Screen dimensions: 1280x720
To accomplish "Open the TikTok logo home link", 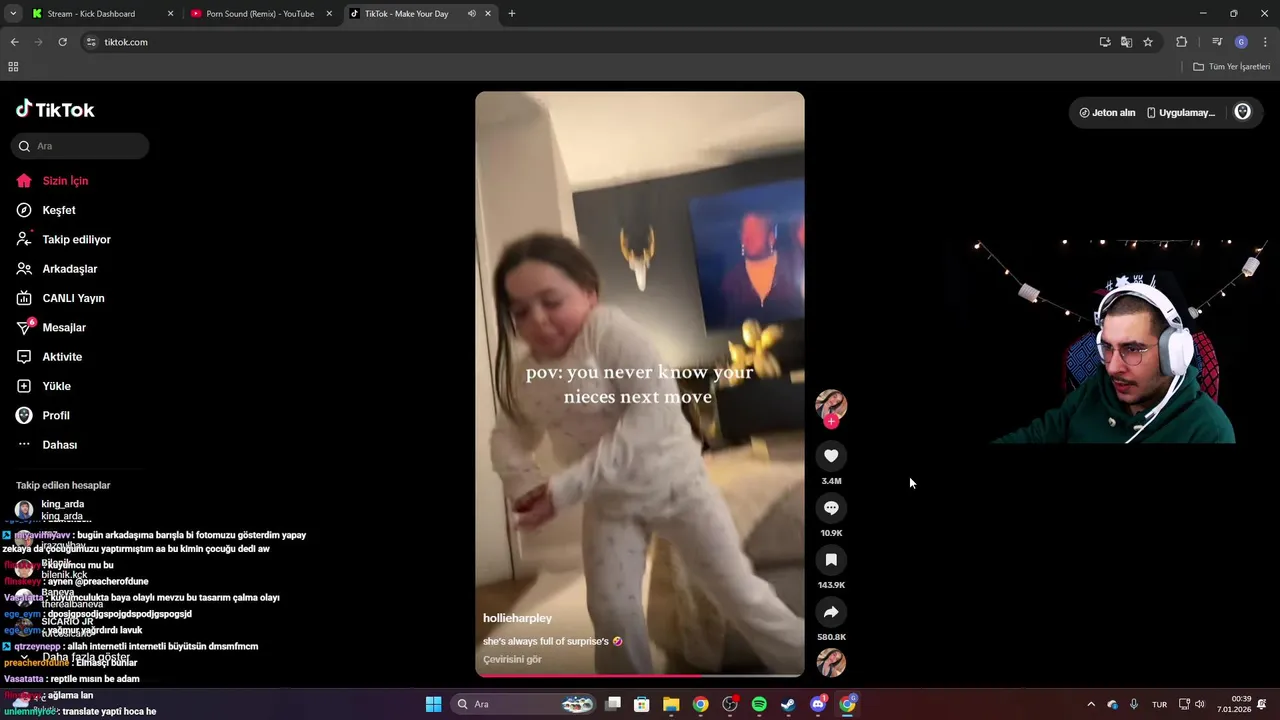I will point(55,109).
